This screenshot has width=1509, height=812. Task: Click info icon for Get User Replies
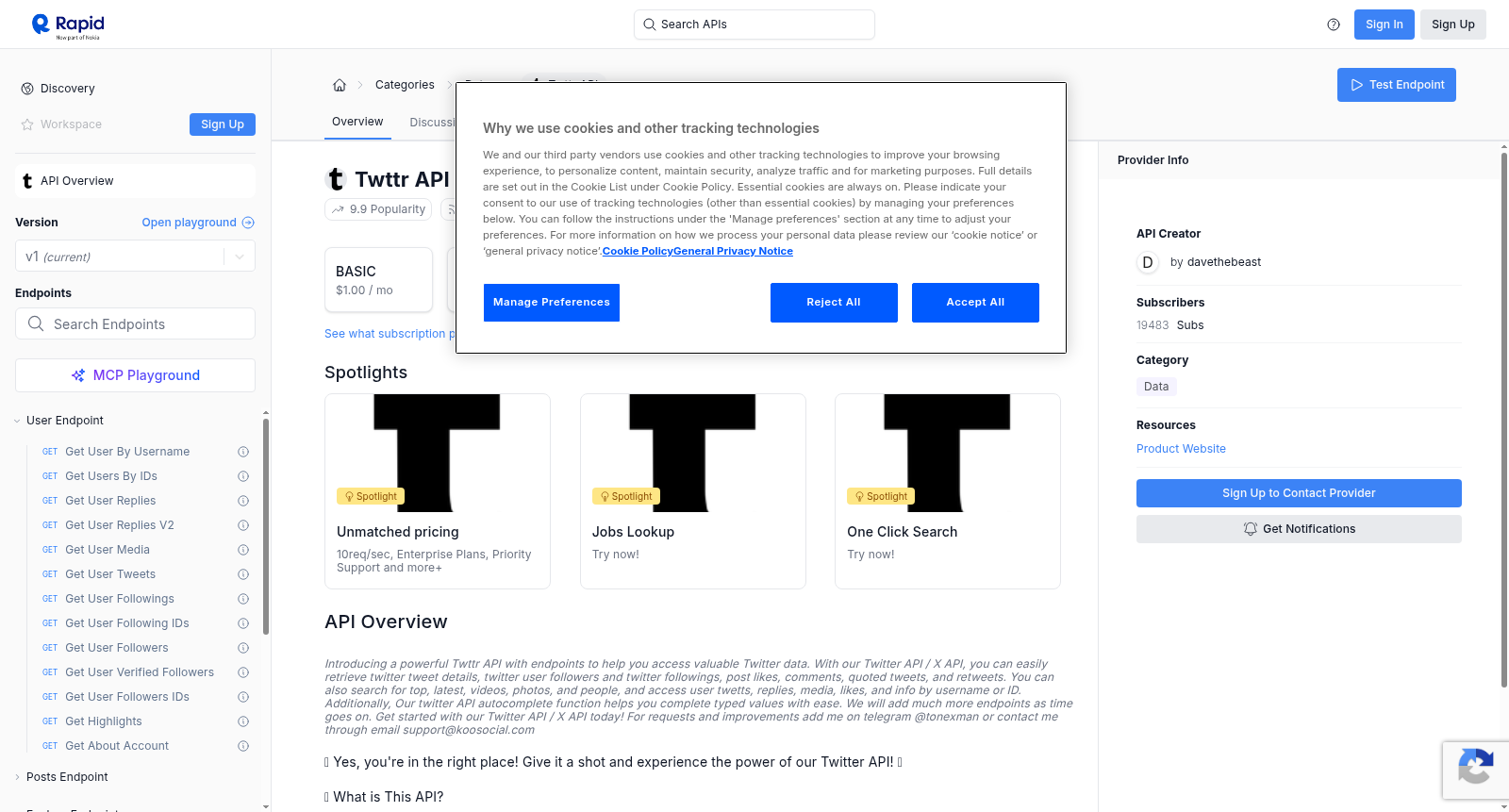pyautogui.click(x=243, y=501)
